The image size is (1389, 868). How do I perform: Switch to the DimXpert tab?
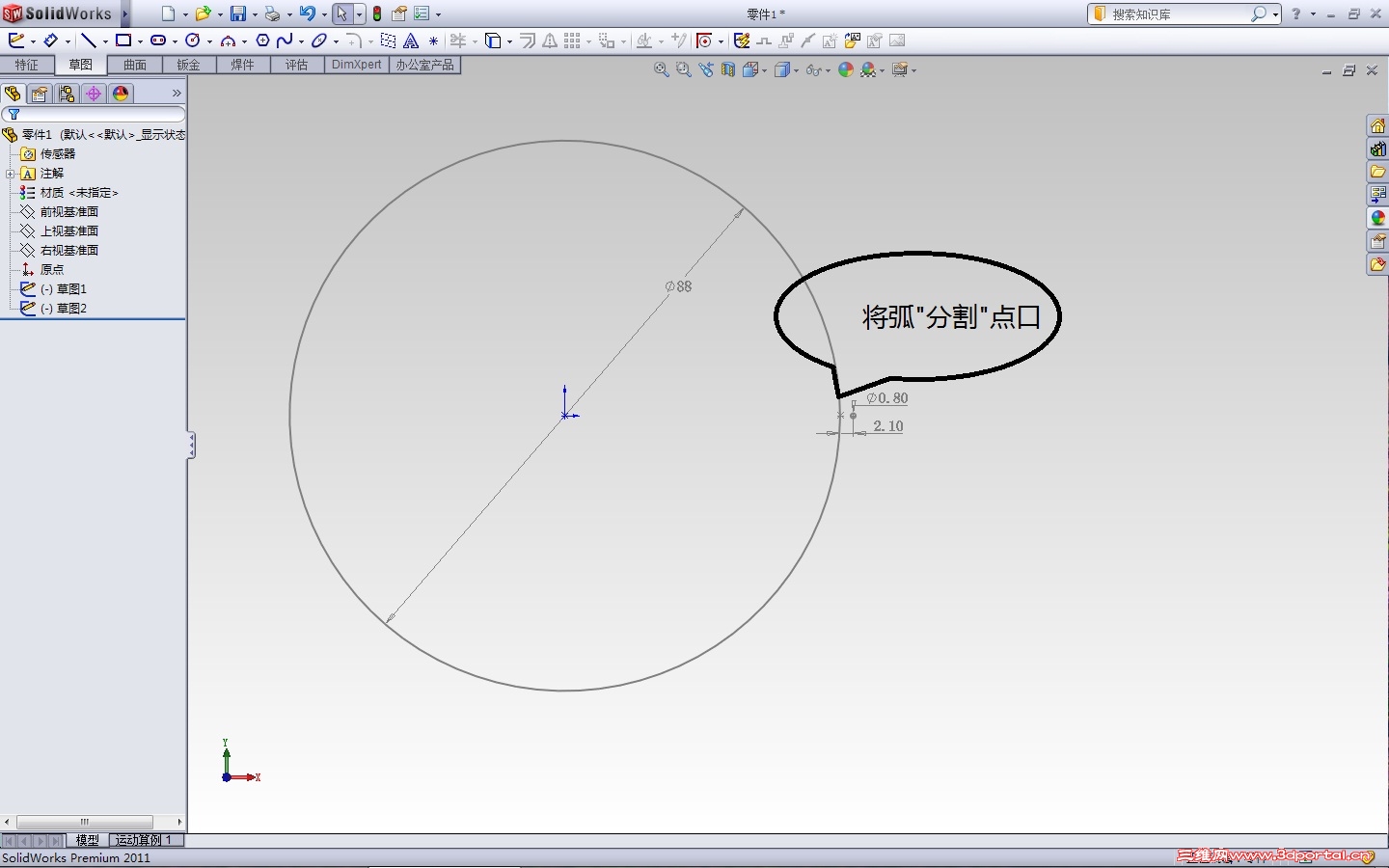[357, 65]
